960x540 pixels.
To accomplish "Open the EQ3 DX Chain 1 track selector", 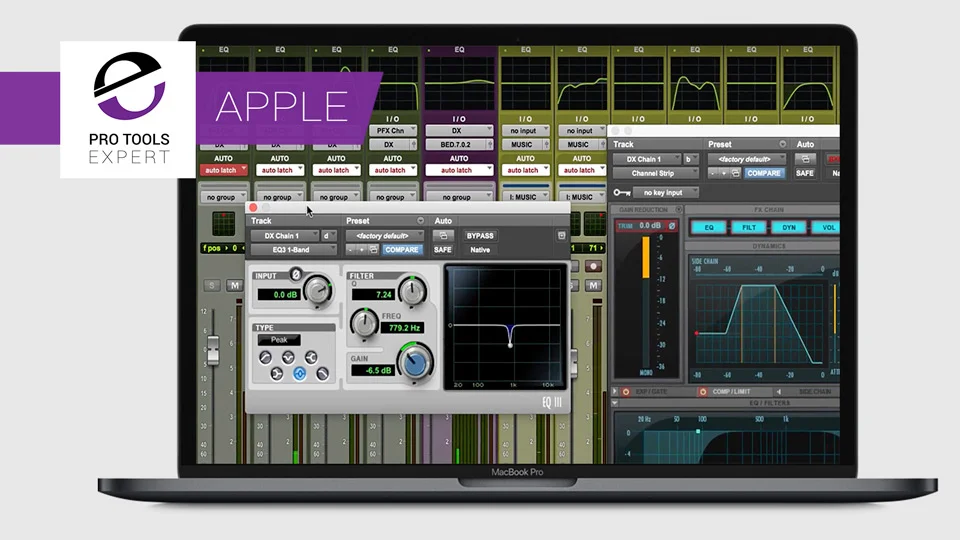I will click(285, 236).
